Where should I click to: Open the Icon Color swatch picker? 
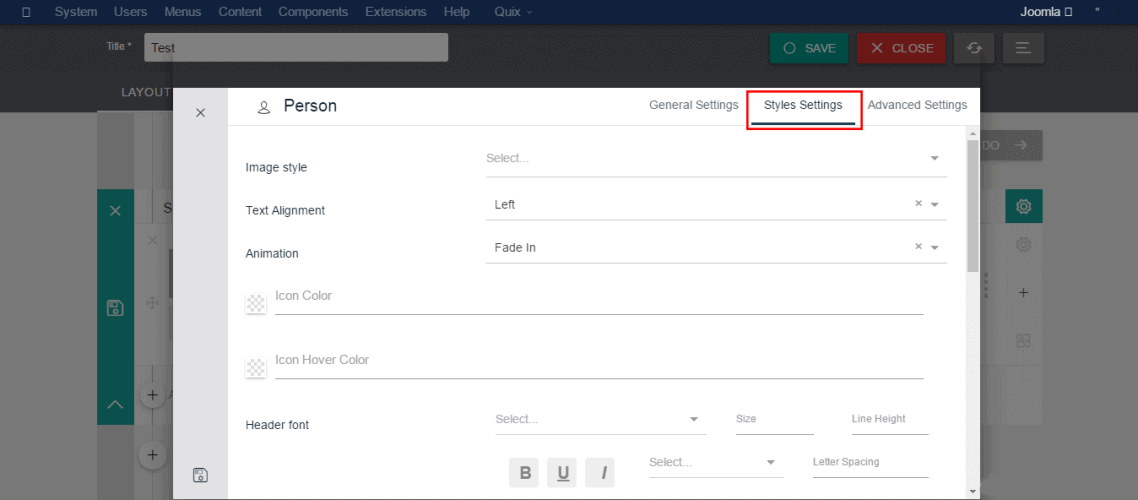point(257,304)
